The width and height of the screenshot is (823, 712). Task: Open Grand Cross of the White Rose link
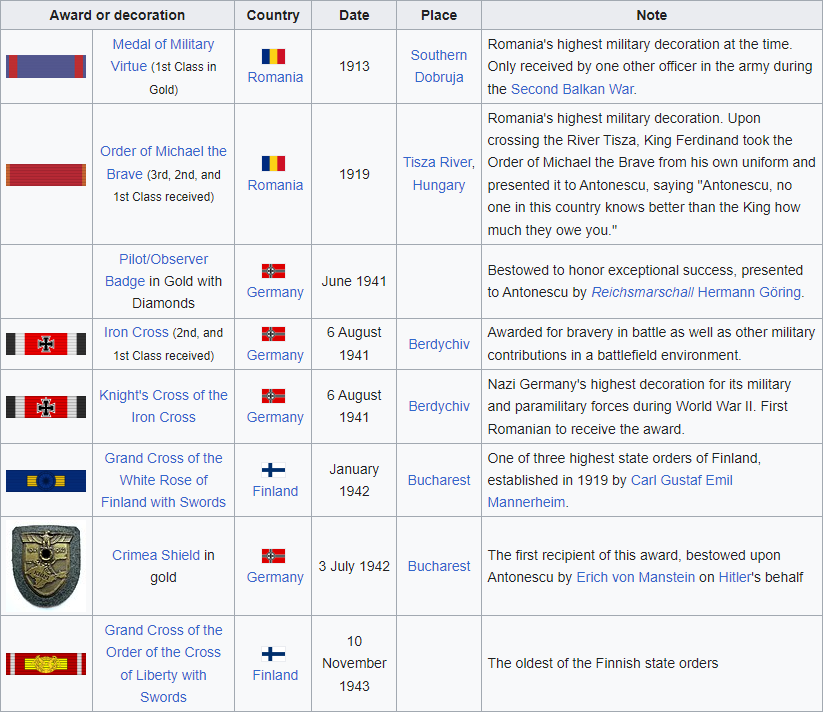coord(163,480)
